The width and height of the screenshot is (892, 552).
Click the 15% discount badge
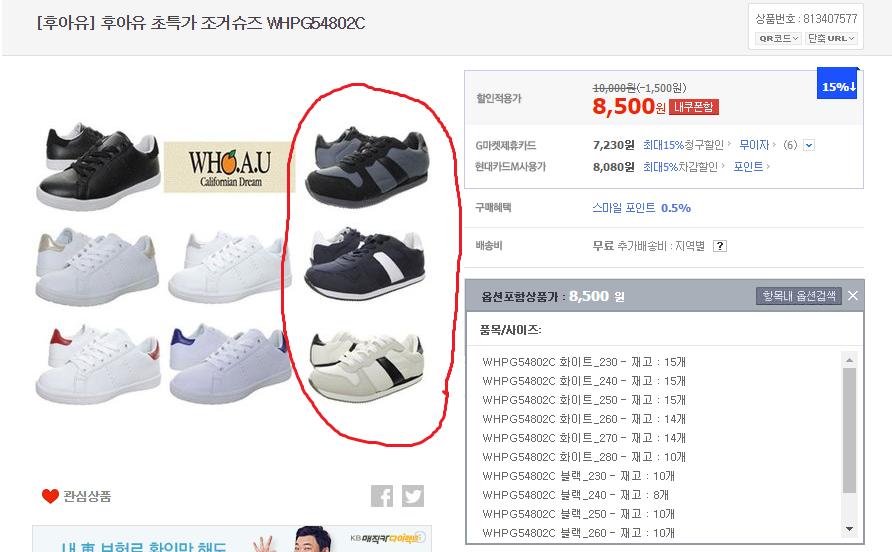838,84
